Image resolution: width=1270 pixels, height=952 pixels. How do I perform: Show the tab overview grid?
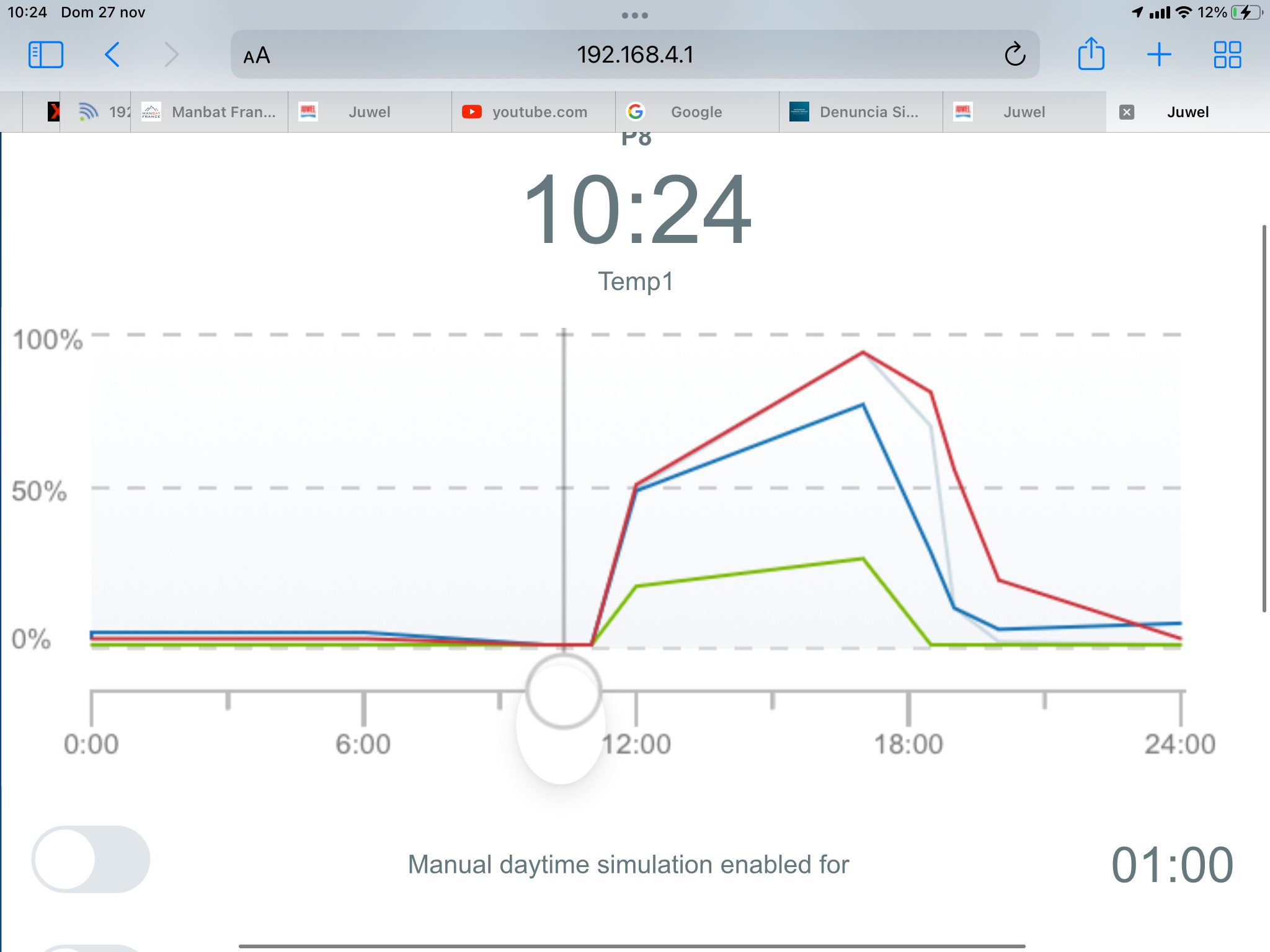point(1227,55)
